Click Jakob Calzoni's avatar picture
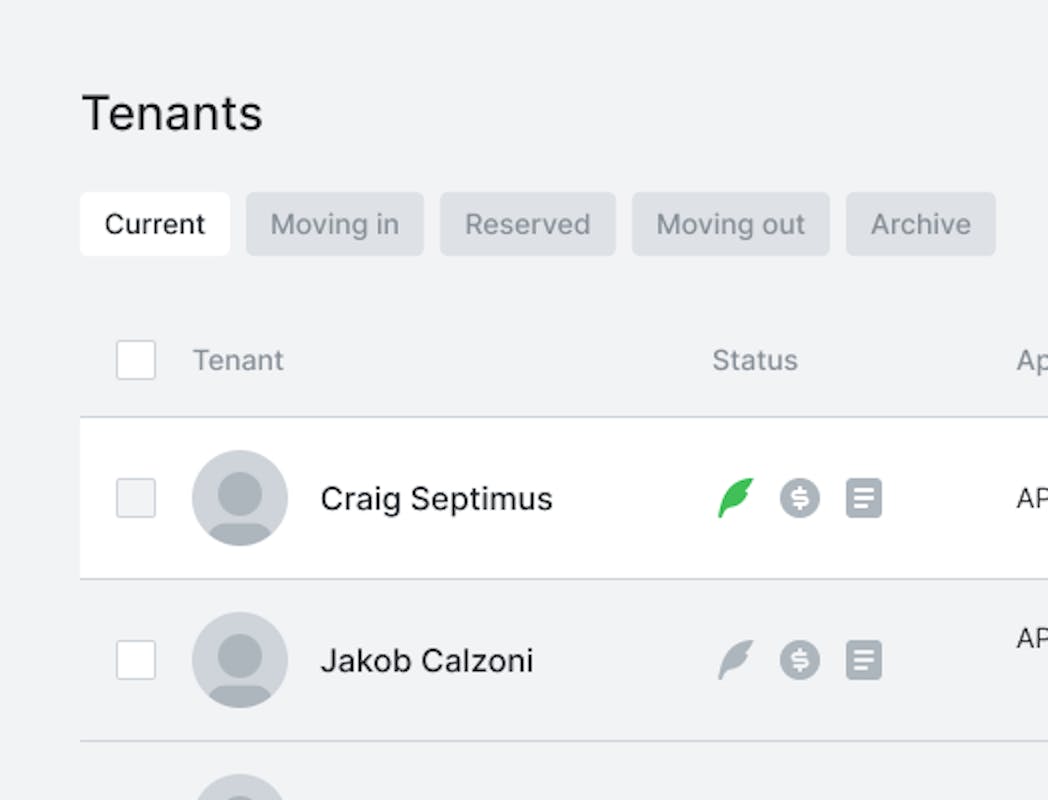The width and height of the screenshot is (1048, 800). pyautogui.click(x=240, y=660)
